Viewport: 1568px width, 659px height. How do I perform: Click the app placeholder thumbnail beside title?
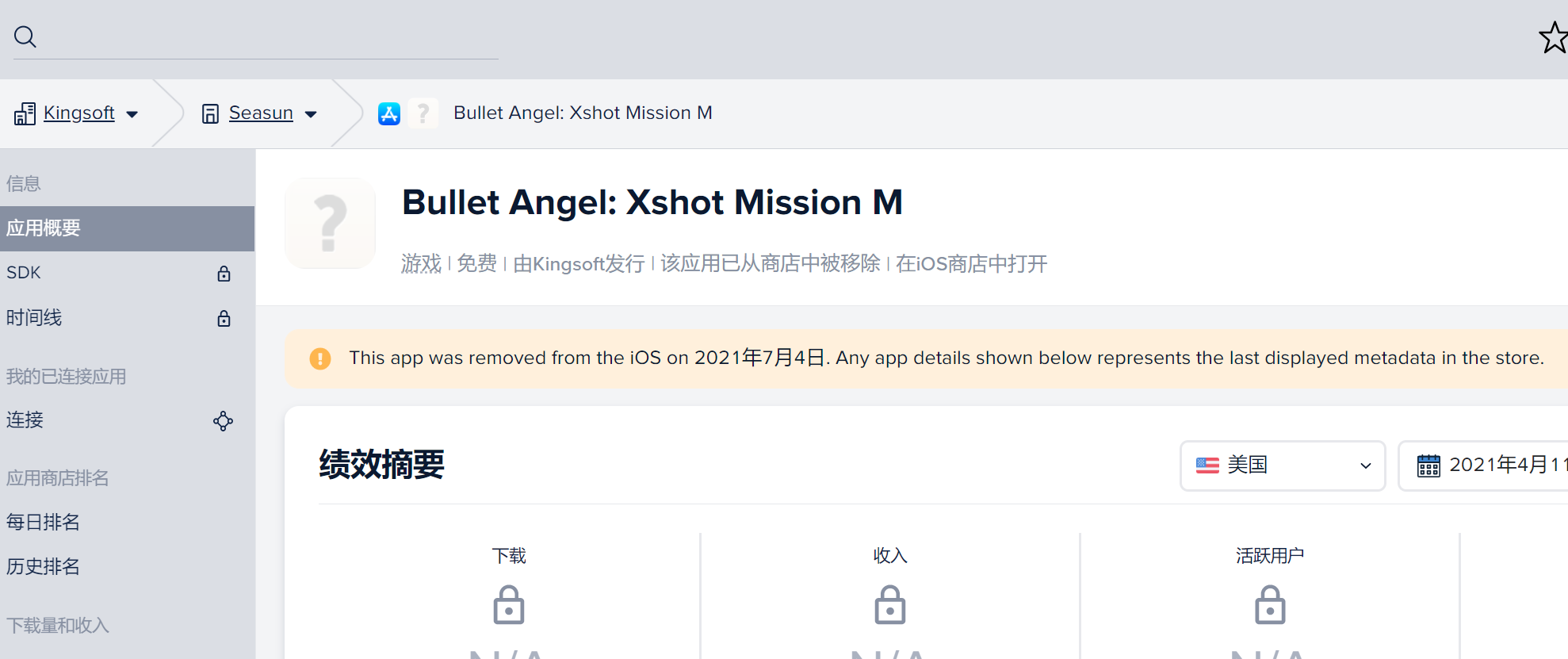click(330, 224)
